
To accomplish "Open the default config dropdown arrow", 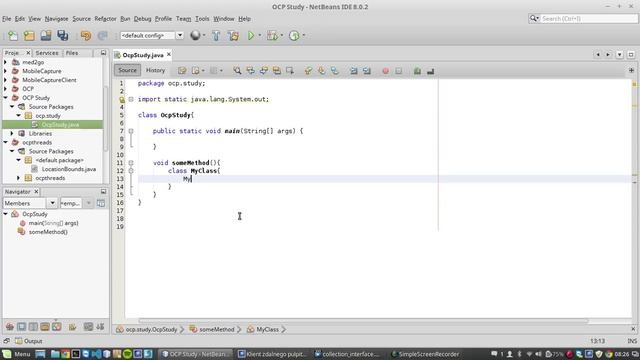I will click(180, 36).
